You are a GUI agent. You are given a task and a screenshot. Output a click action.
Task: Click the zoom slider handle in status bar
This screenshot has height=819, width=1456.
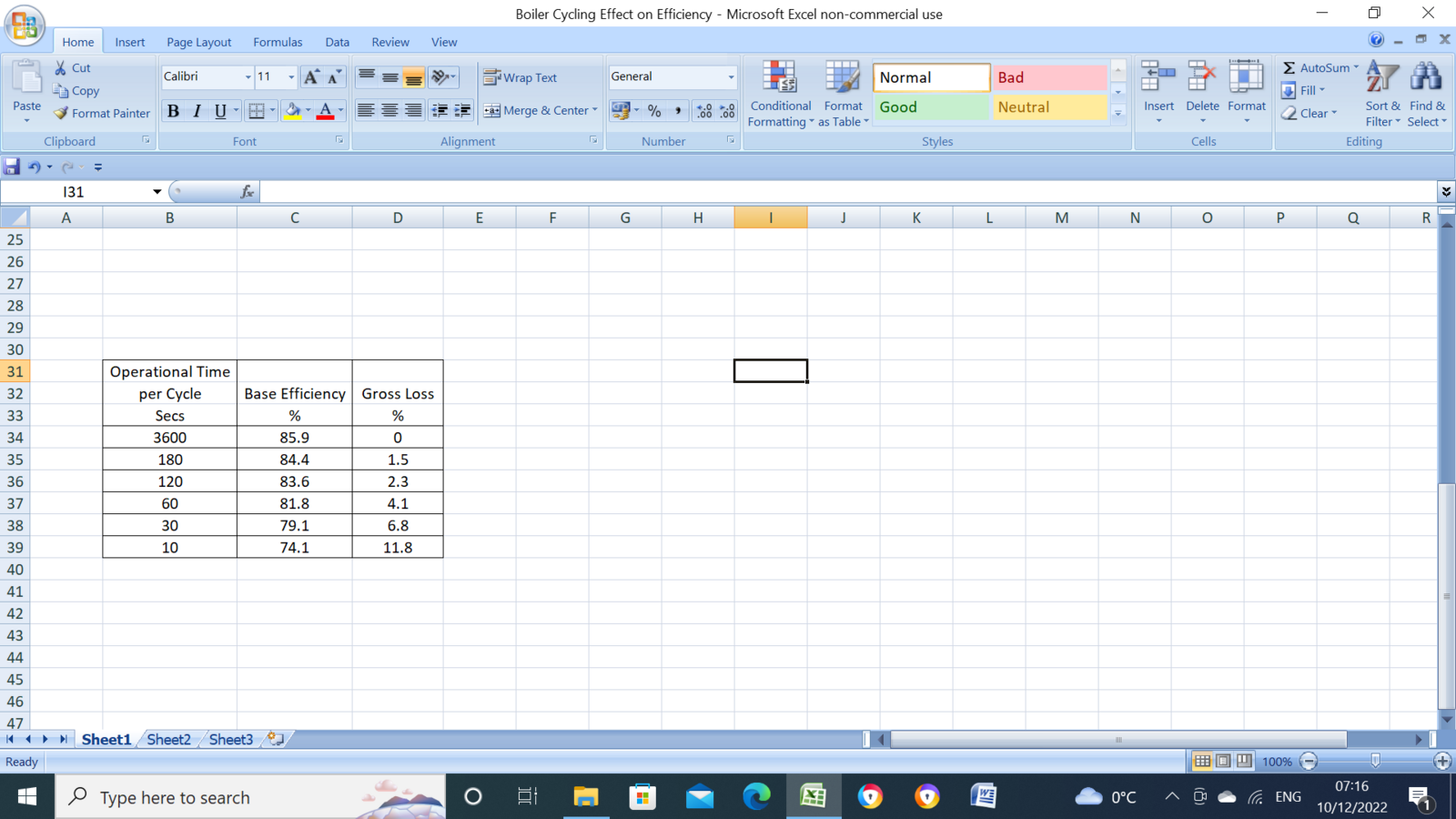[x=1375, y=761]
